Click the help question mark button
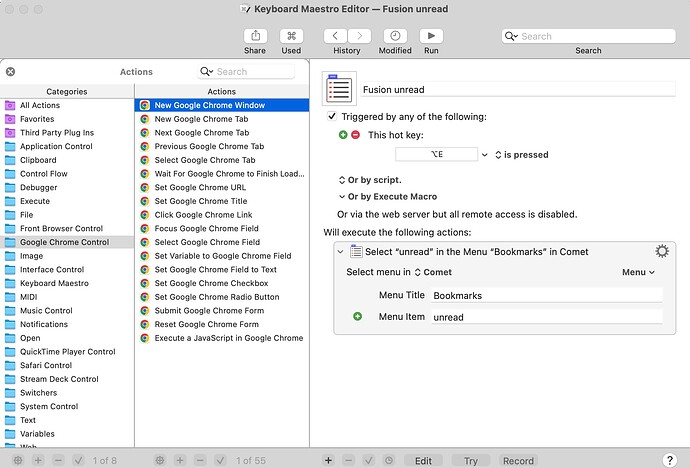 pyautogui.click(x=669, y=460)
